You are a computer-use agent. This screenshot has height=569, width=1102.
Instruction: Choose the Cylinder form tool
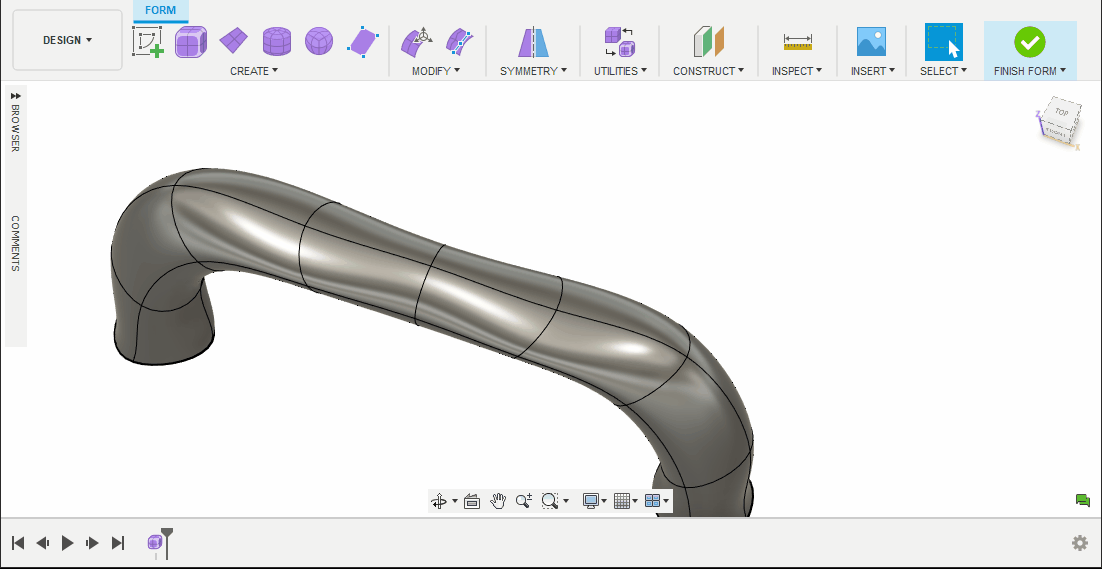click(x=277, y=42)
